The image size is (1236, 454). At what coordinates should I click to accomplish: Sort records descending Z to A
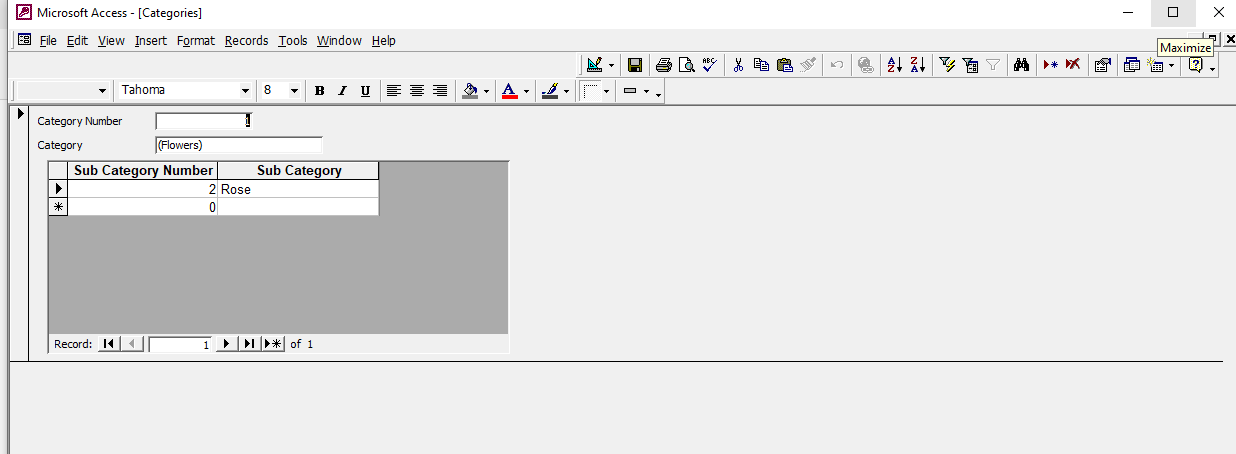(x=918, y=65)
